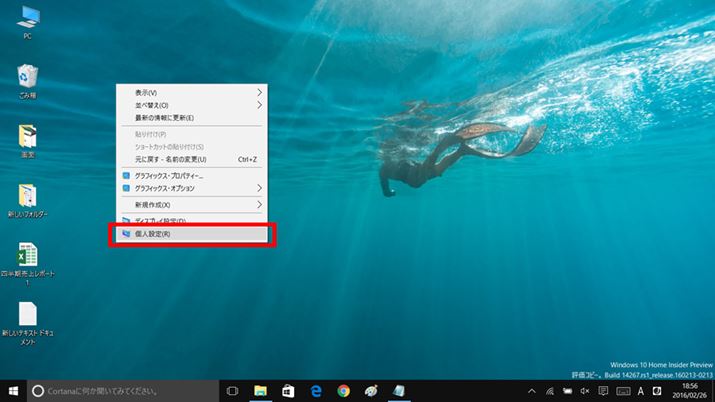Open Microsoft Edge from the taskbar
Viewport: 715px width, 402px height.
click(315, 390)
